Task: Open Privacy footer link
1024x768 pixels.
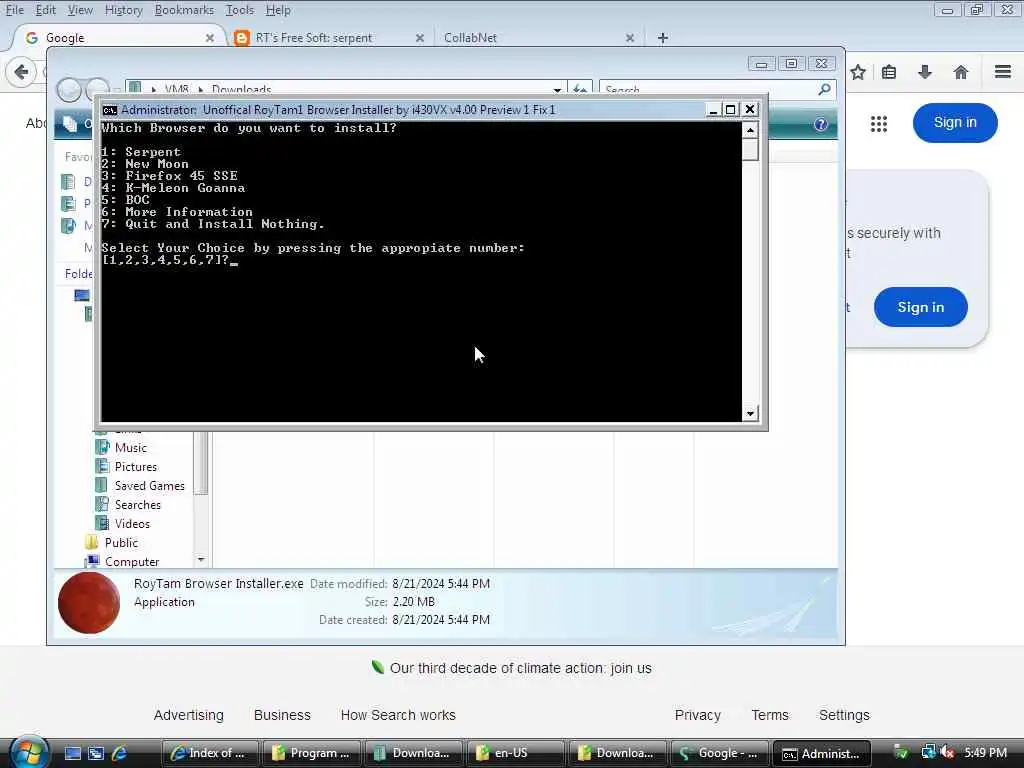Action: tap(697, 715)
